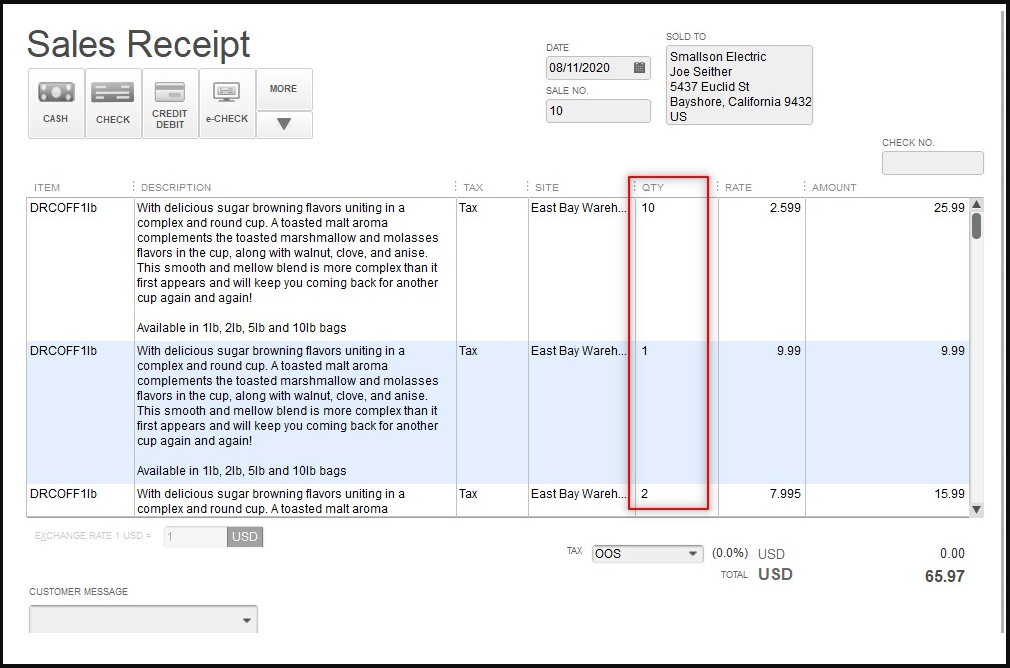Click the ITEM column header
This screenshot has width=1010, height=668.
click(47, 187)
